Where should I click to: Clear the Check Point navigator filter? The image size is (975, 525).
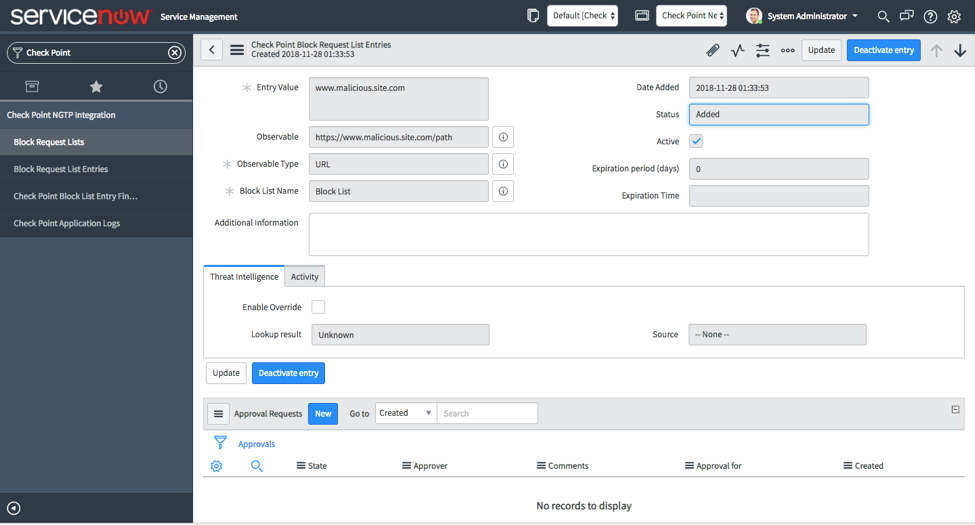coord(175,53)
